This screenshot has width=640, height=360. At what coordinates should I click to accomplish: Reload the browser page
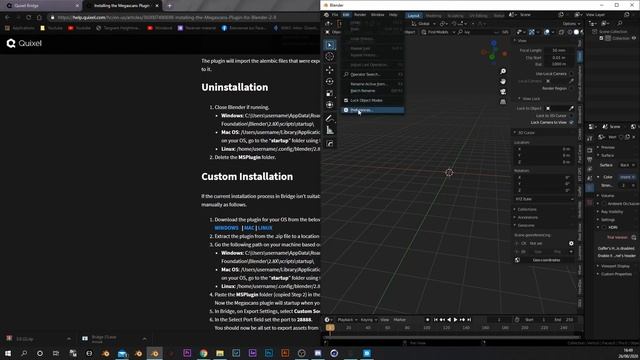29,18
